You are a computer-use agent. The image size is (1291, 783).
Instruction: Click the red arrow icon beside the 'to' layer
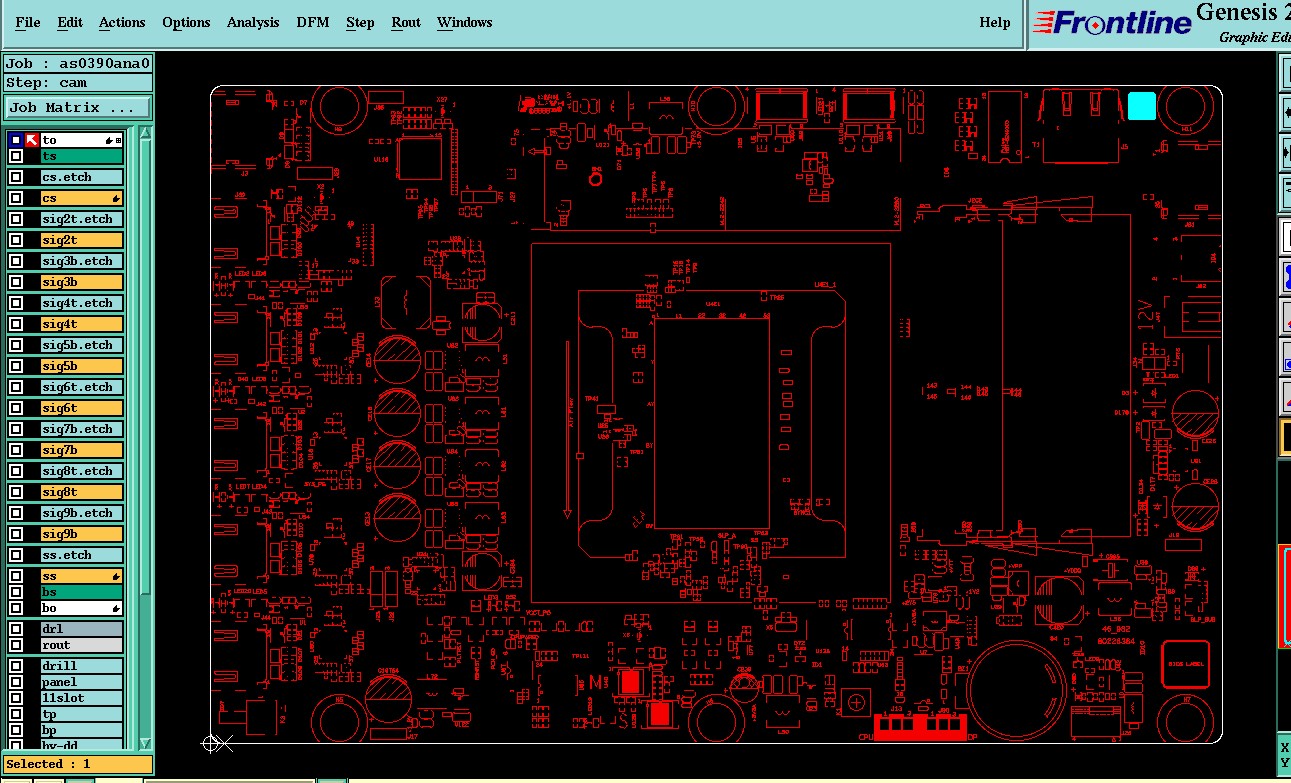32,140
